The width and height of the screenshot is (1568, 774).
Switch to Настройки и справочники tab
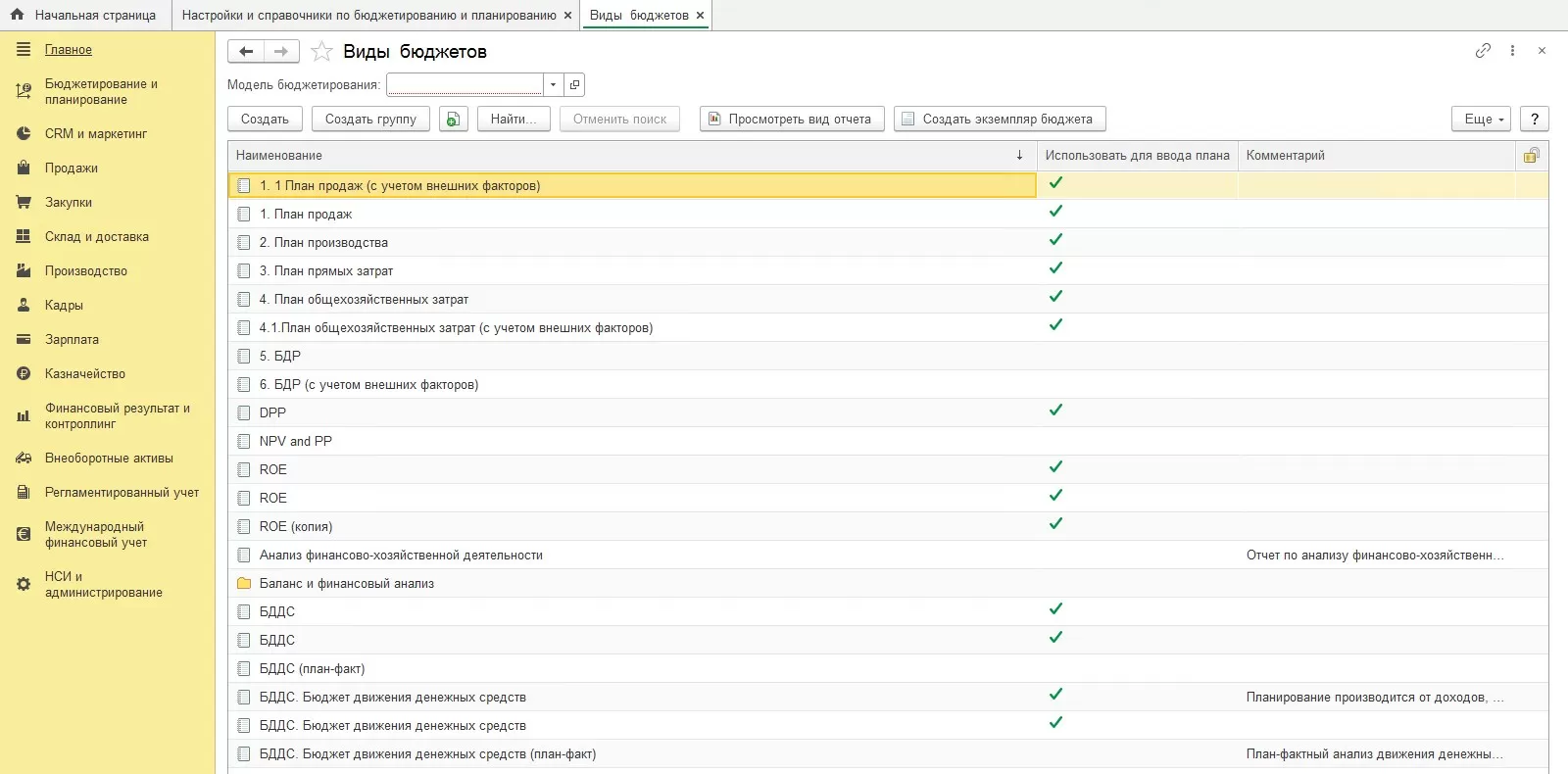pyautogui.click(x=368, y=15)
